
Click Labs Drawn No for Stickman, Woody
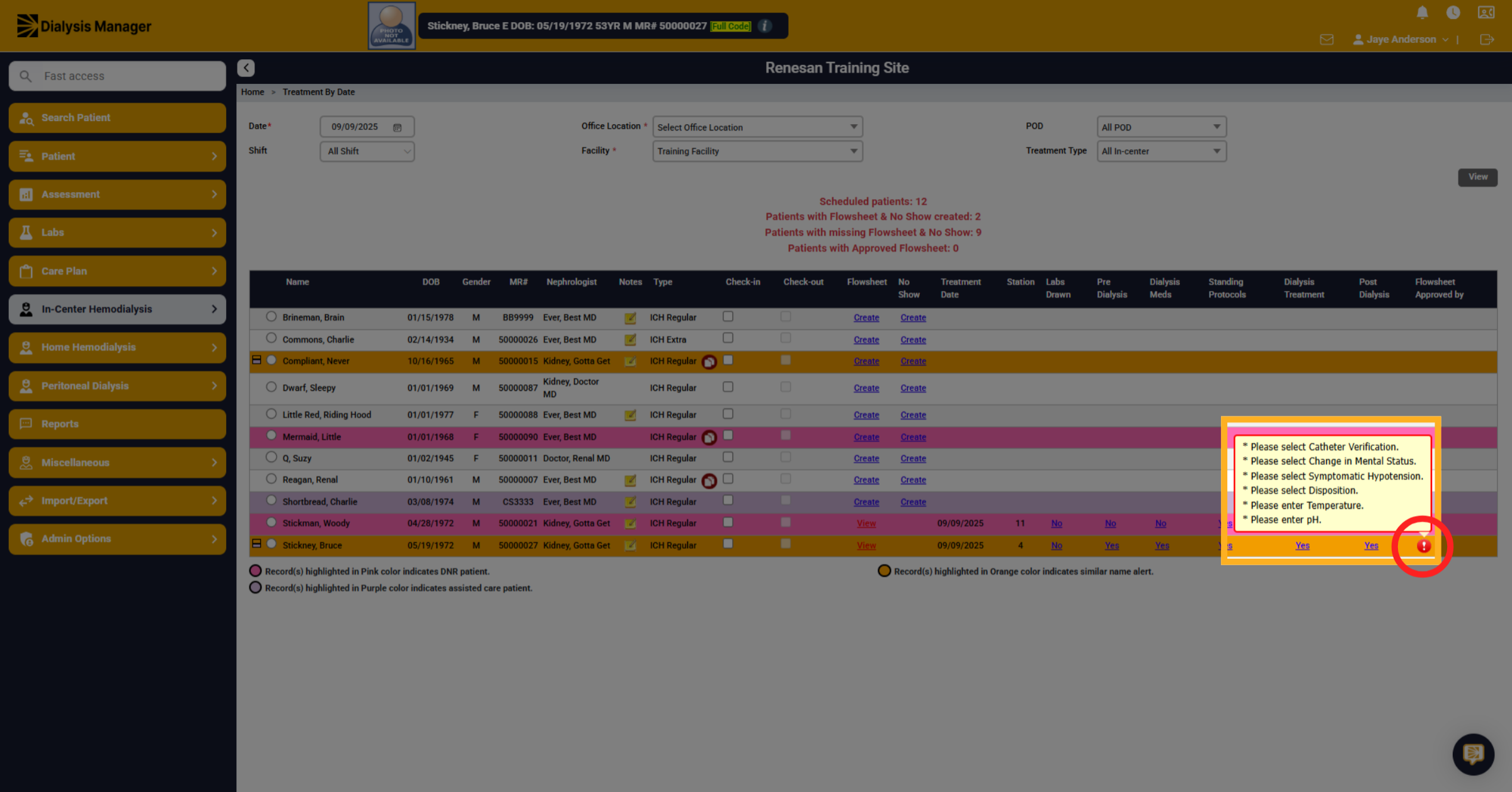coord(1057,524)
